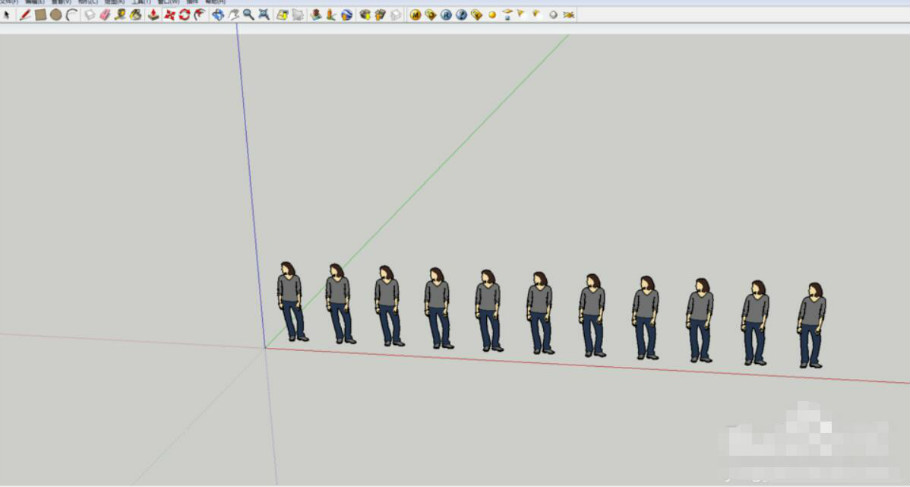The height and width of the screenshot is (487, 910).
Task: Click the Share Model icon
Action: pos(380,15)
